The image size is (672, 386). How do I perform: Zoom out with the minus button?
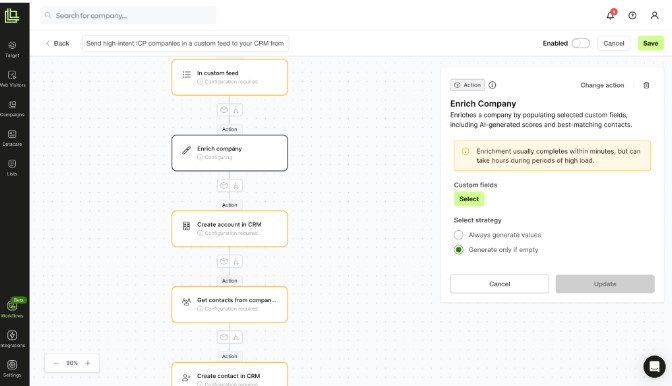[x=56, y=363]
